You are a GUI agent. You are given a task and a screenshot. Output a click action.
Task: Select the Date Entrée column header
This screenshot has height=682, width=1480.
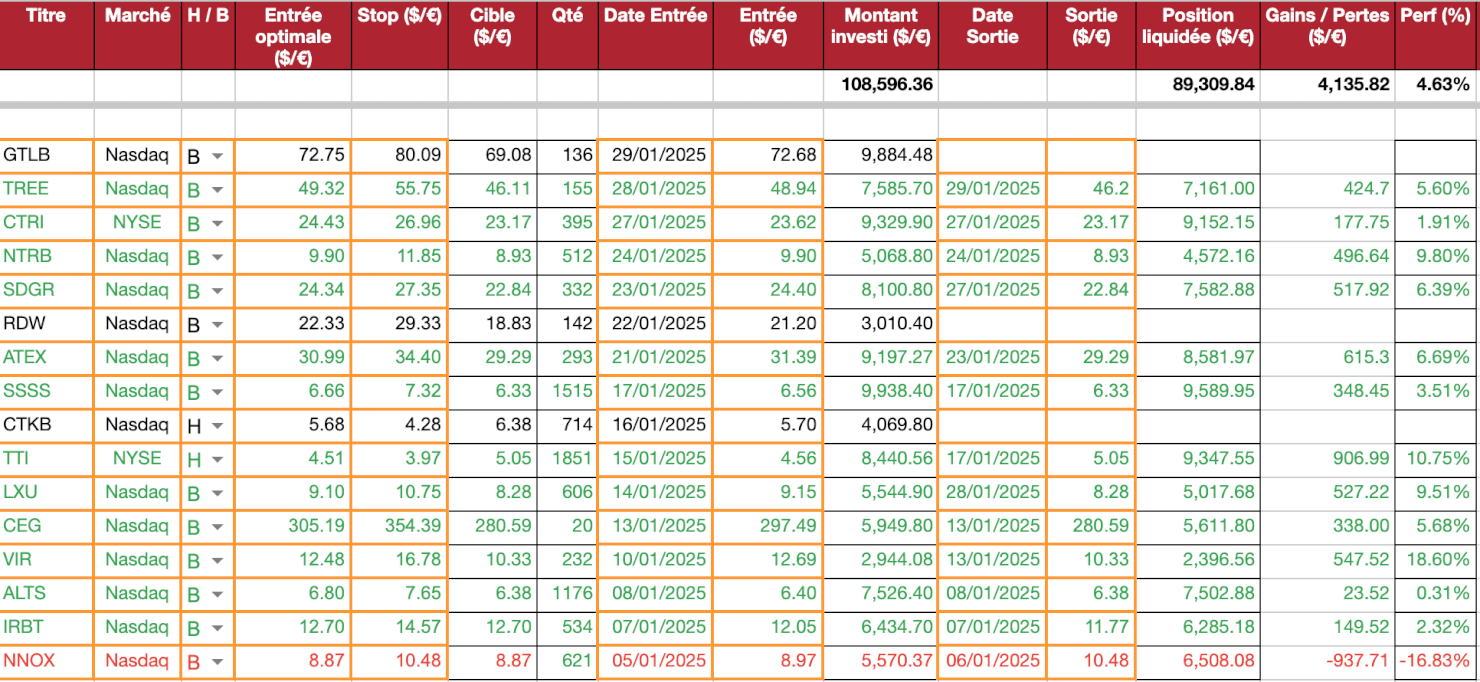[x=655, y=35]
